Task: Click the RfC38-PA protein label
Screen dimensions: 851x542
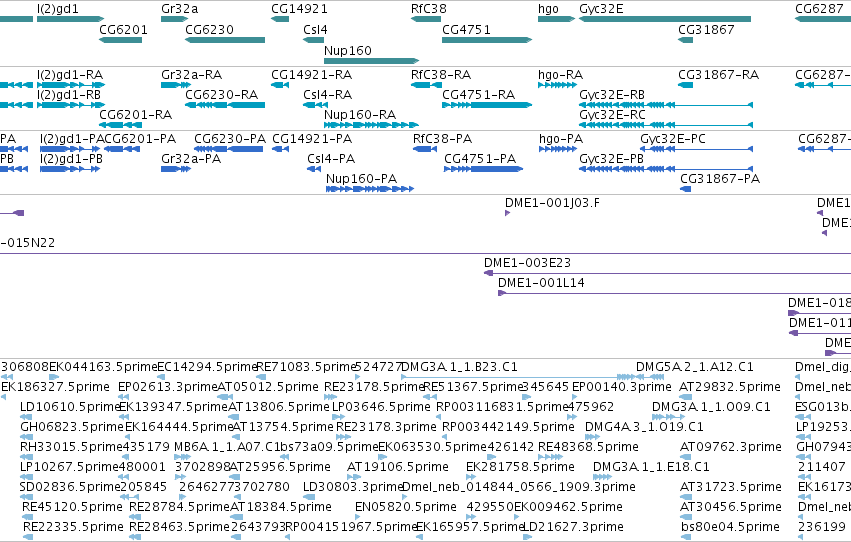Action: click(x=442, y=138)
